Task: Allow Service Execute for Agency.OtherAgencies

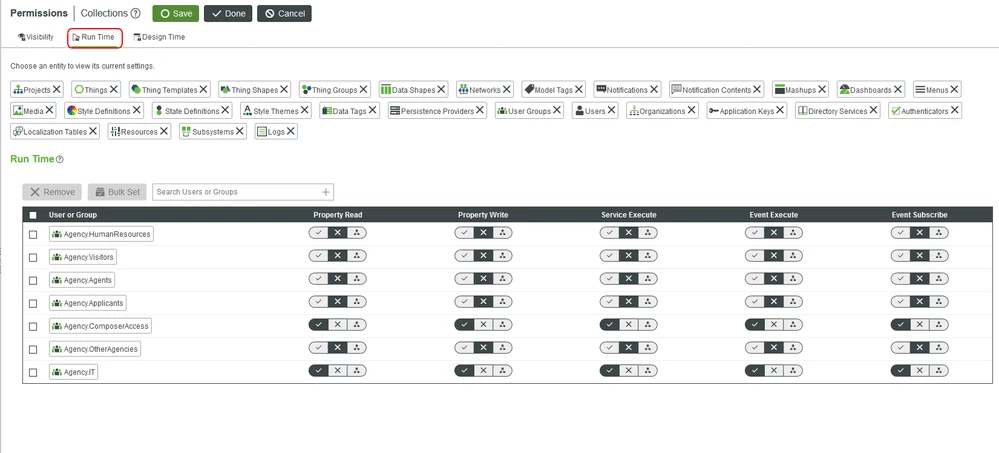Action: tap(610, 348)
